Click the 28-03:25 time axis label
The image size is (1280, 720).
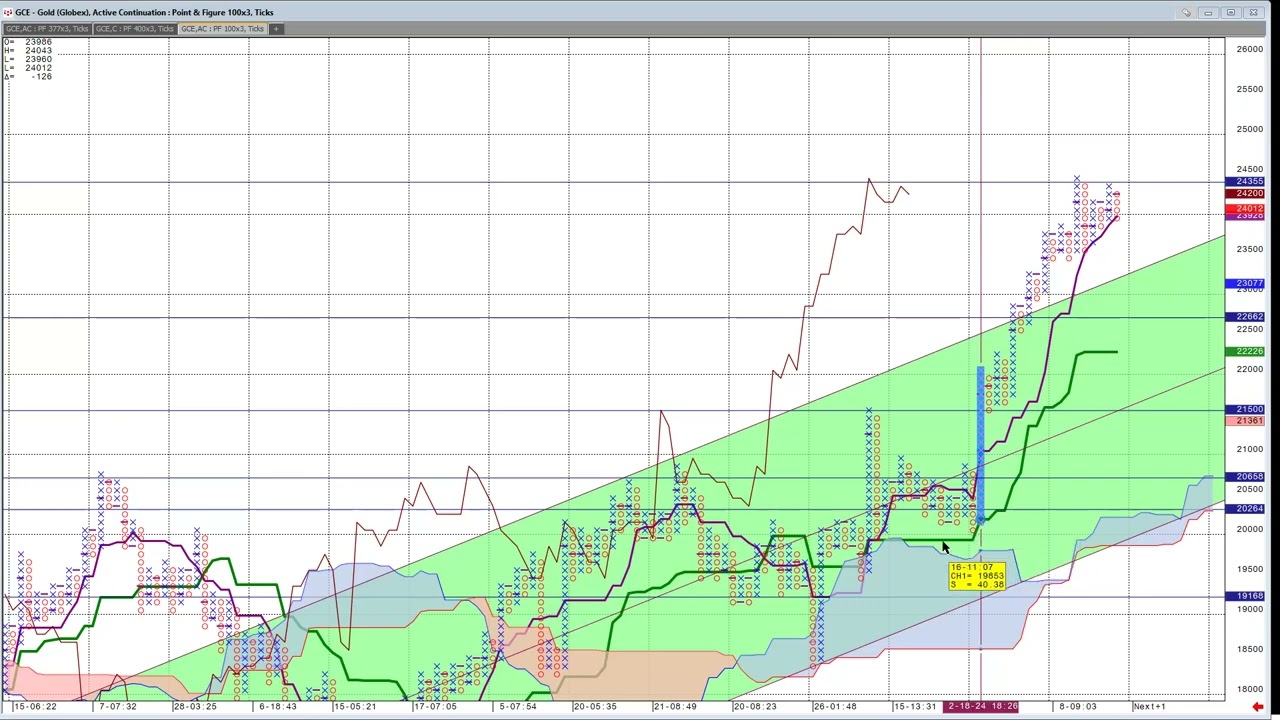pos(194,707)
